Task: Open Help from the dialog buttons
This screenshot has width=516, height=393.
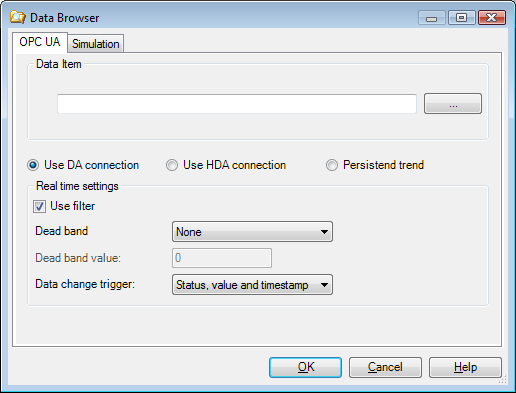Action: coord(465,367)
